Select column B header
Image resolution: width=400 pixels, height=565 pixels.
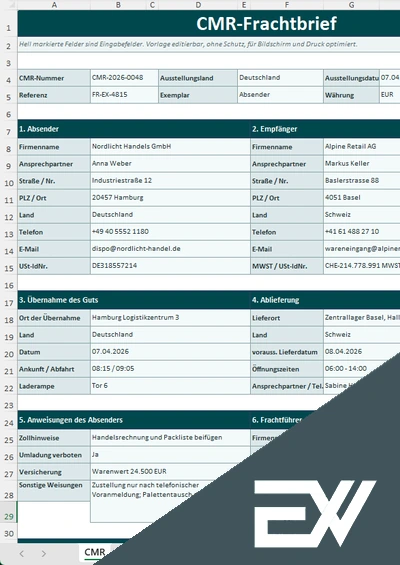pyautogui.click(x=118, y=5)
